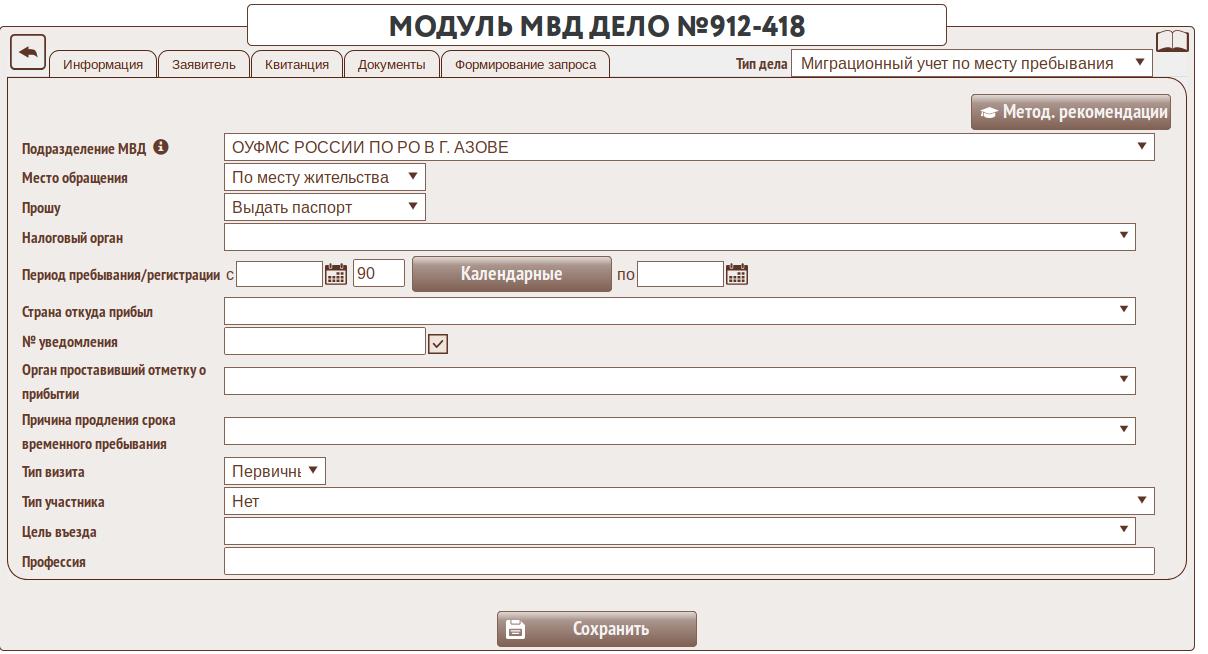Click info icon next to Подразделение МВД
Screen dimensions: 1208x654
pos(161,147)
